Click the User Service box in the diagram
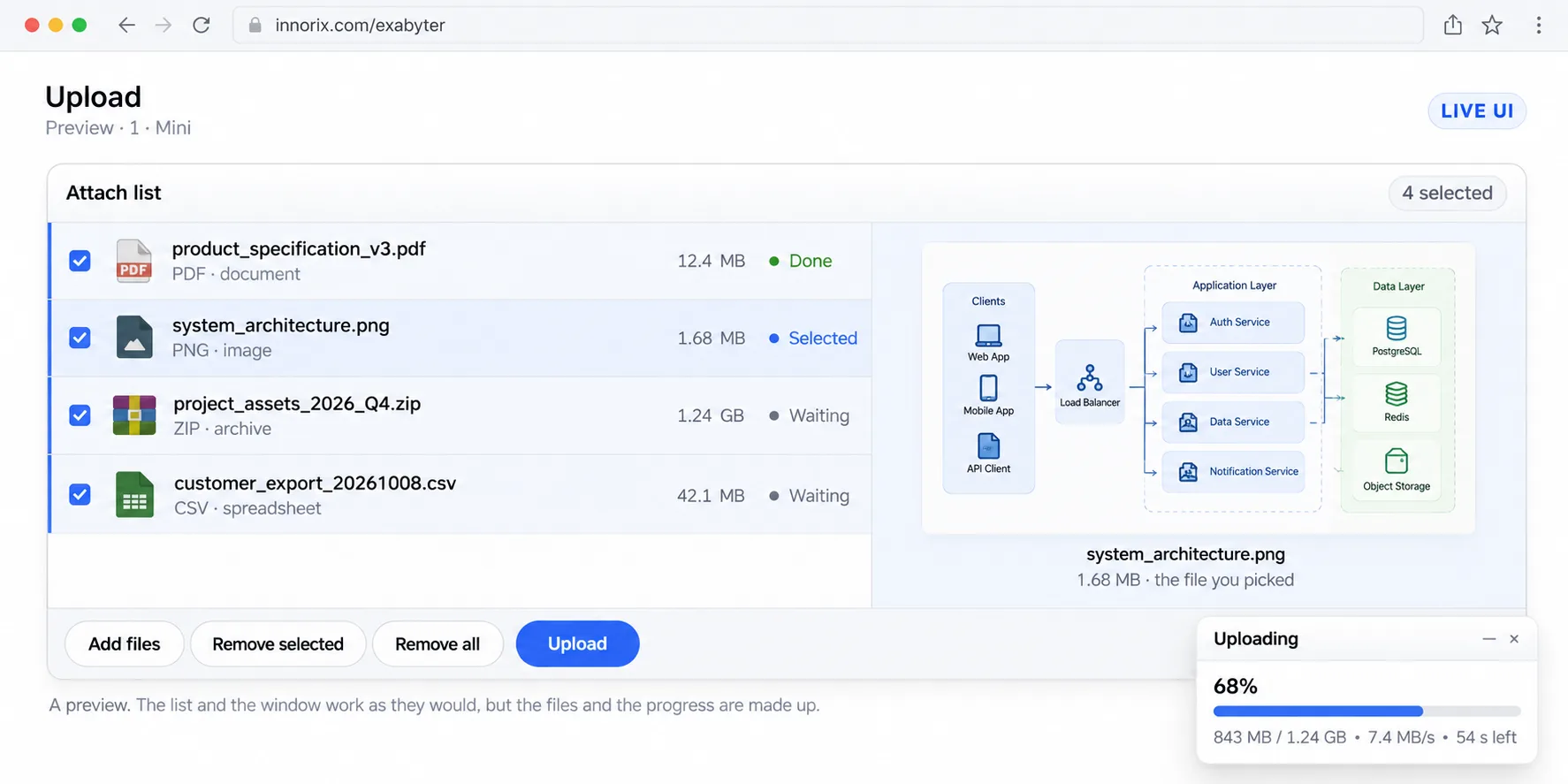The width and height of the screenshot is (1568, 784). pos(1233,372)
